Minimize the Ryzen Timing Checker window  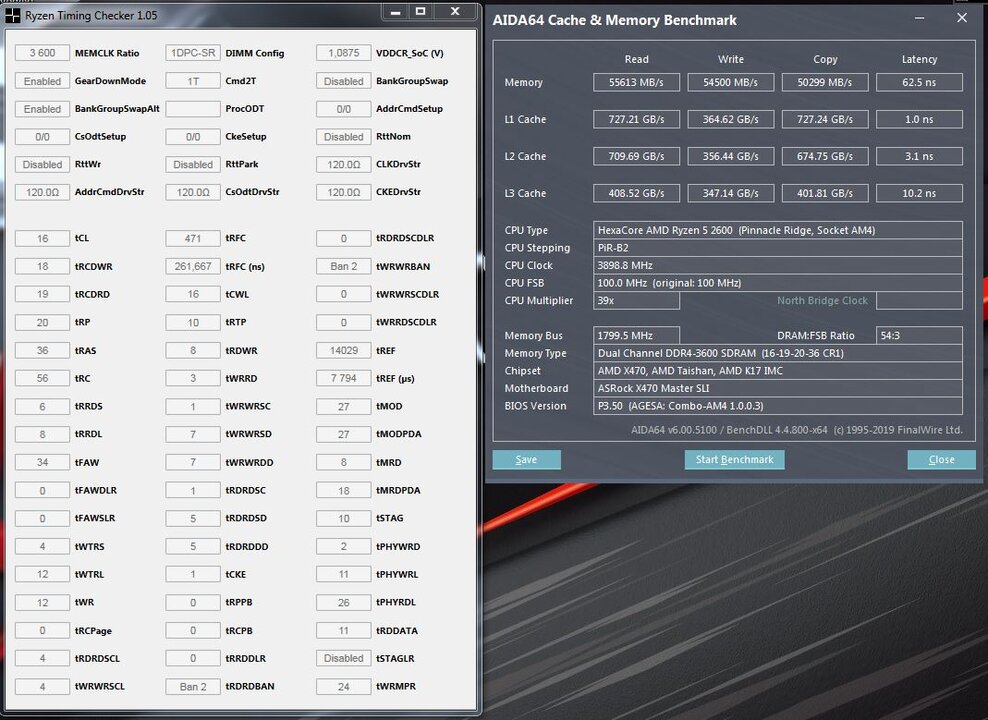[396, 12]
